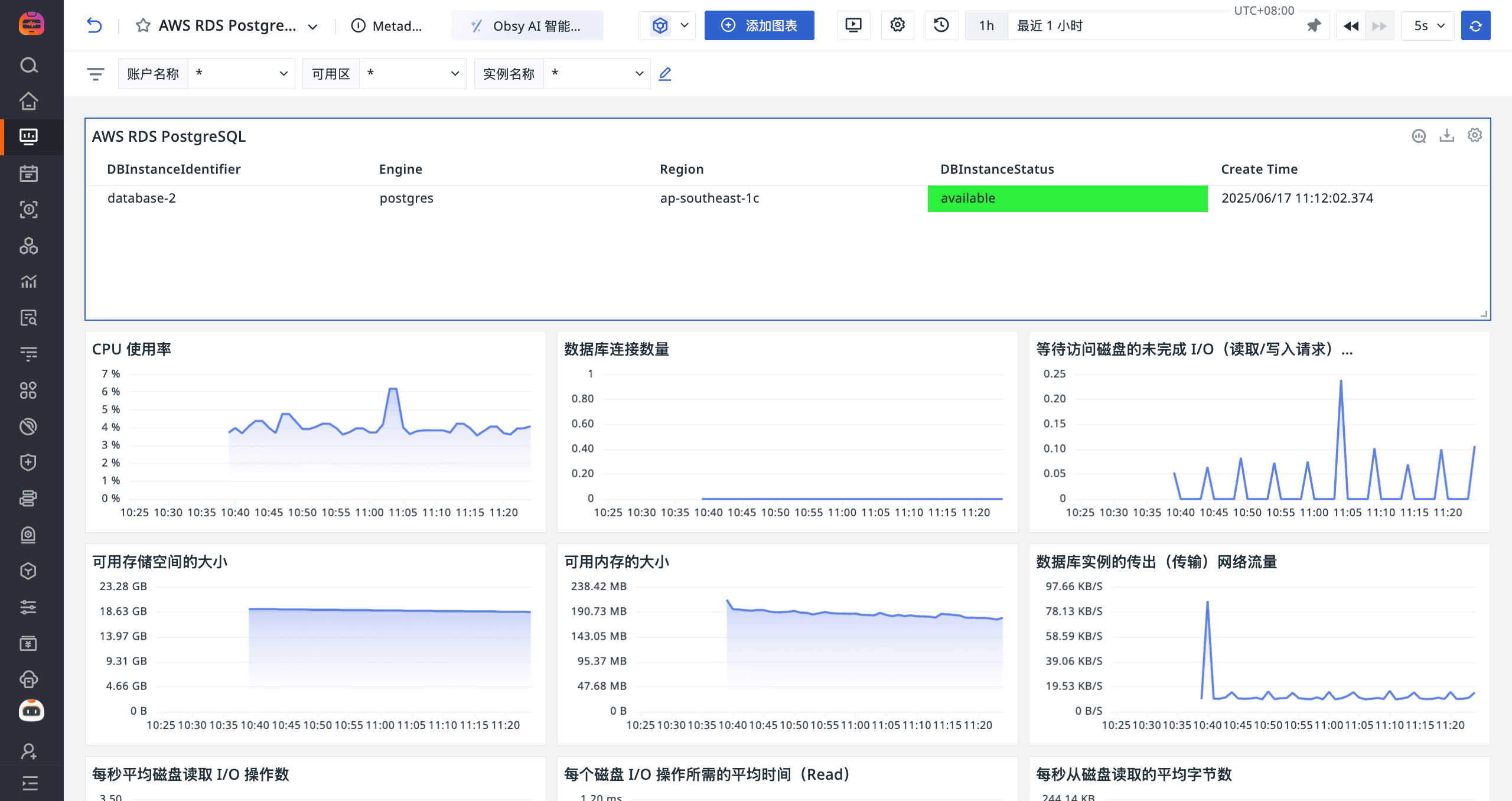Sort by the DBInstanceIdentifier column header
This screenshot has width=1512, height=801.
[174, 169]
